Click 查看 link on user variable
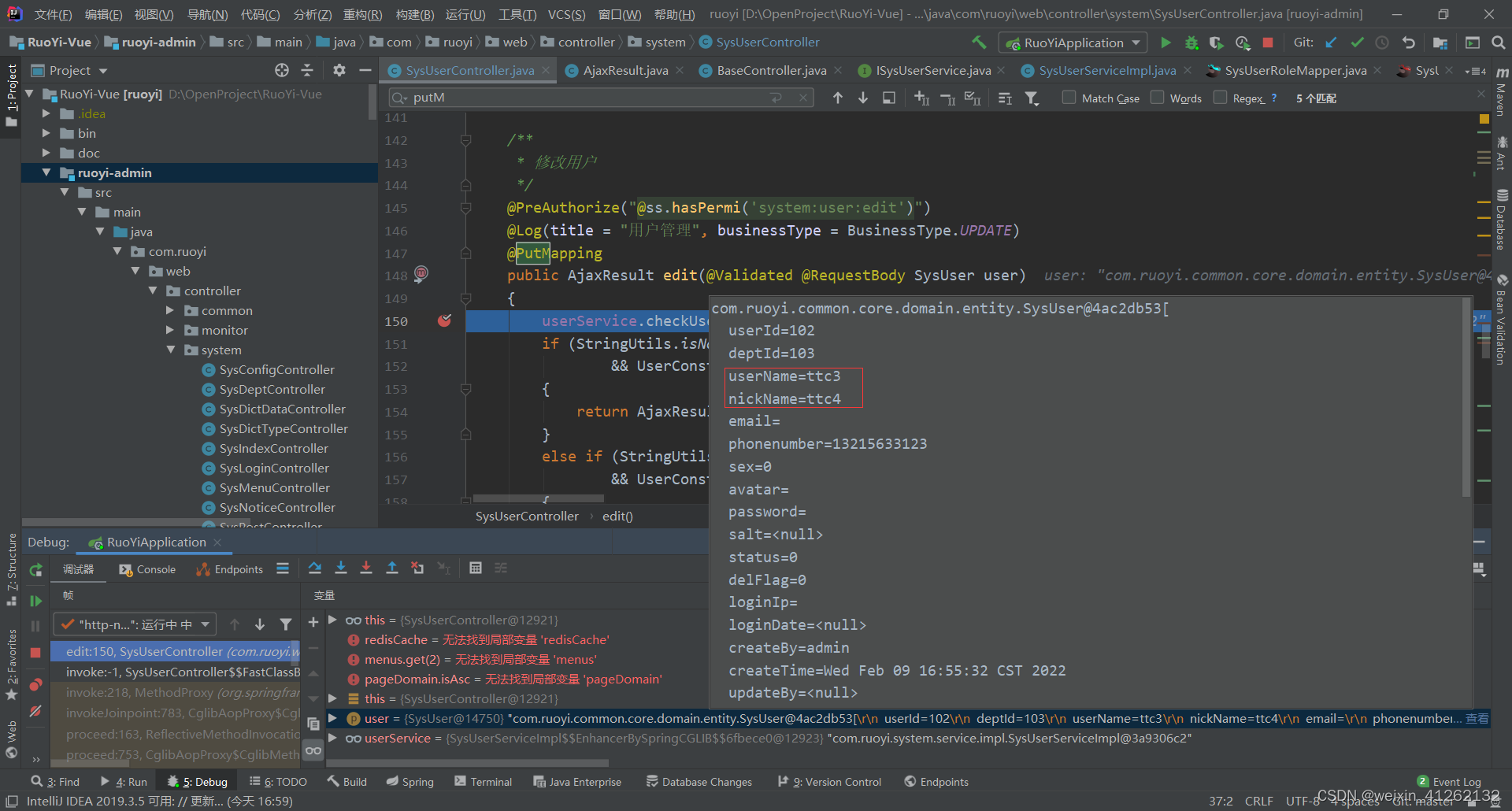Screen dimensions: 1512x811 tap(1477, 718)
